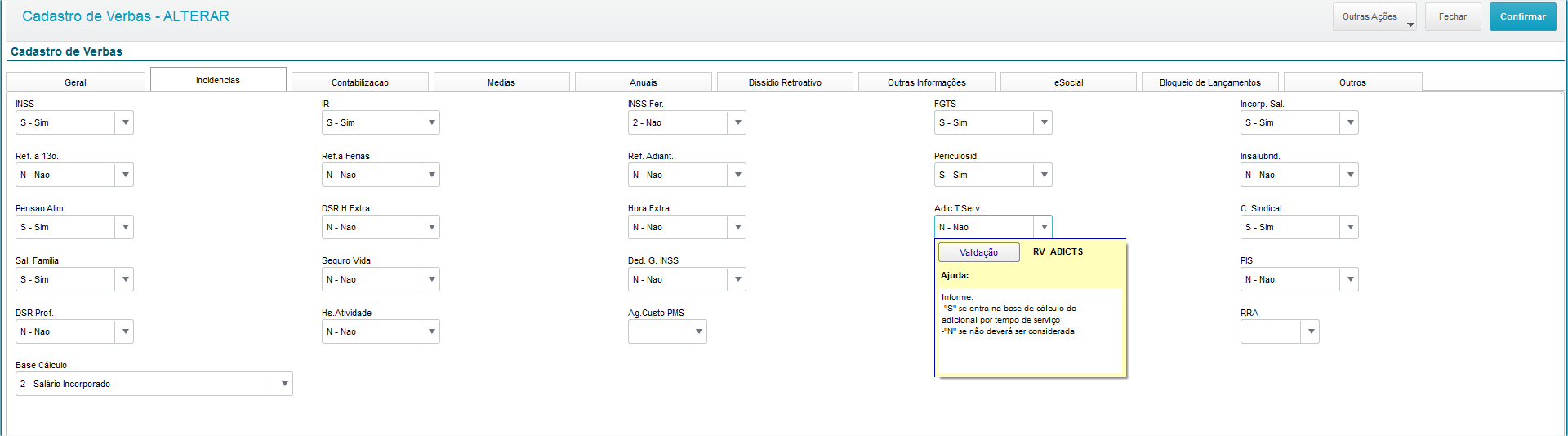
Task: Select the Dissidio Retroativo tab
Action: pos(785,82)
